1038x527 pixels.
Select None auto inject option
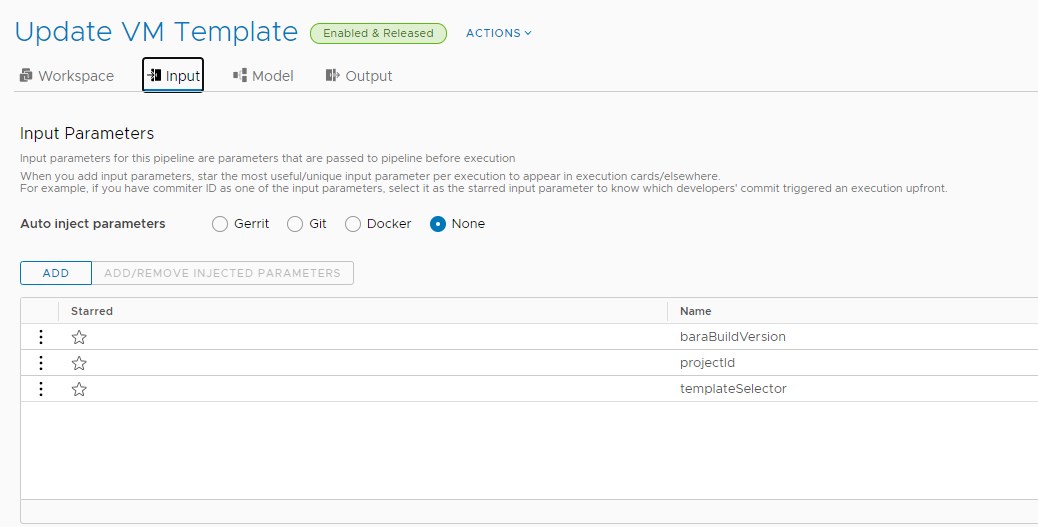click(x=438, y=224)
